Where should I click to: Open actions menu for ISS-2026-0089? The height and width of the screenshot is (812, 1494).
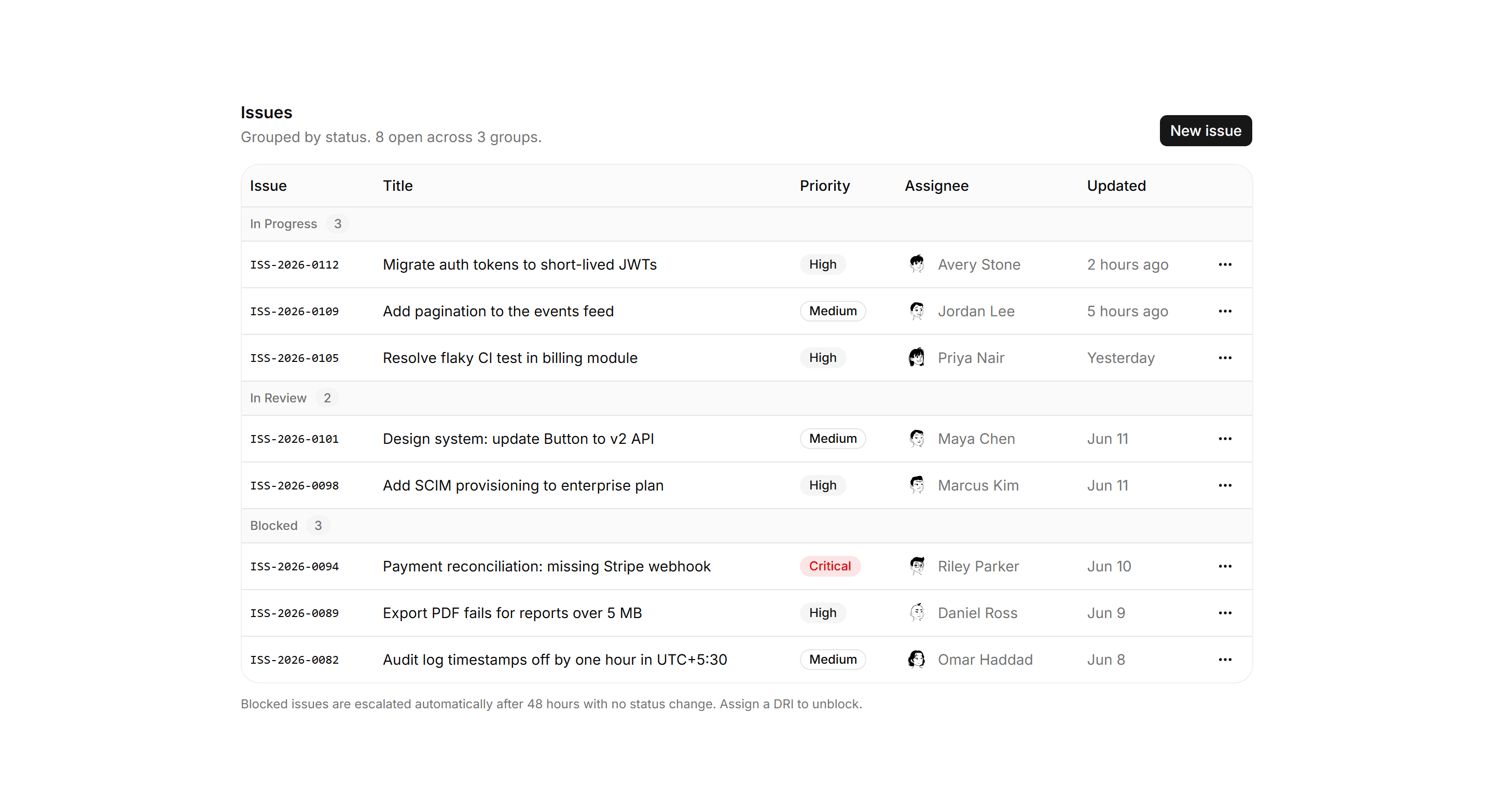coord(1225,612)
